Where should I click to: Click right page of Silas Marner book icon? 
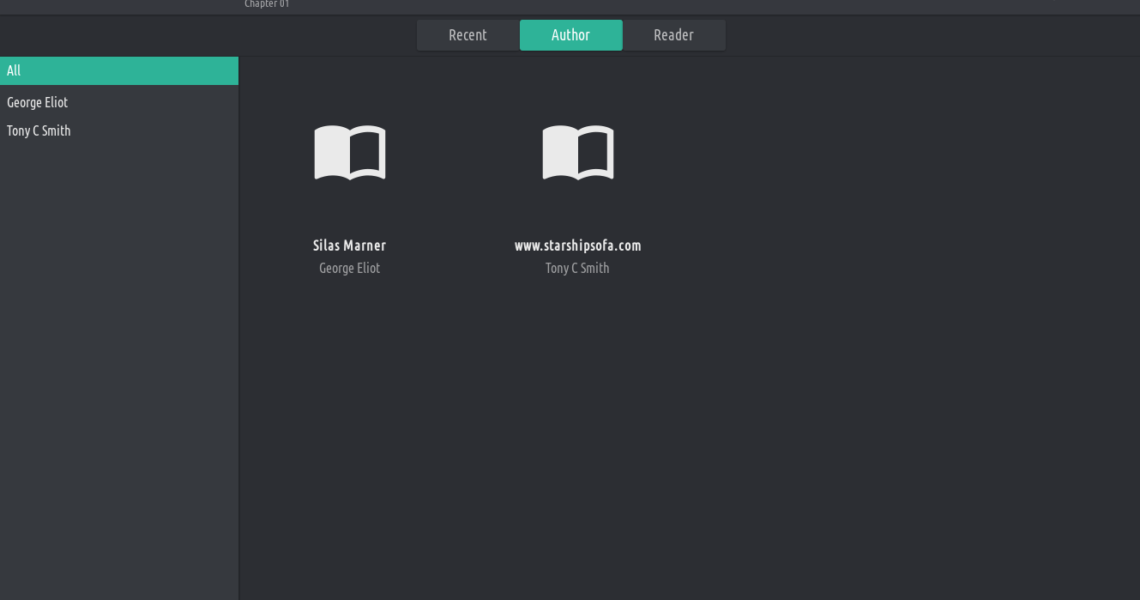(x=368, y=153)
